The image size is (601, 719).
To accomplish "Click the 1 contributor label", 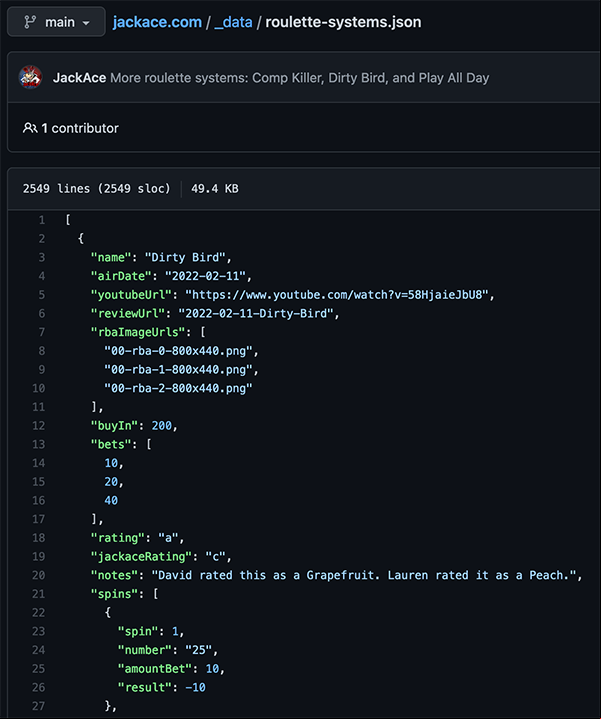I will tap(80, 128).
